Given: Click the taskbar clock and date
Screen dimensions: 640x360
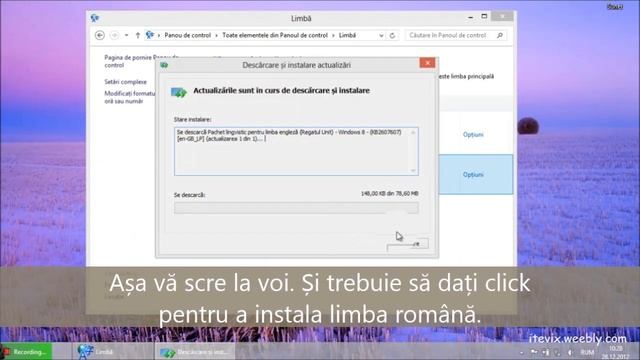Looking at the screenshot, I should [616, 352].
